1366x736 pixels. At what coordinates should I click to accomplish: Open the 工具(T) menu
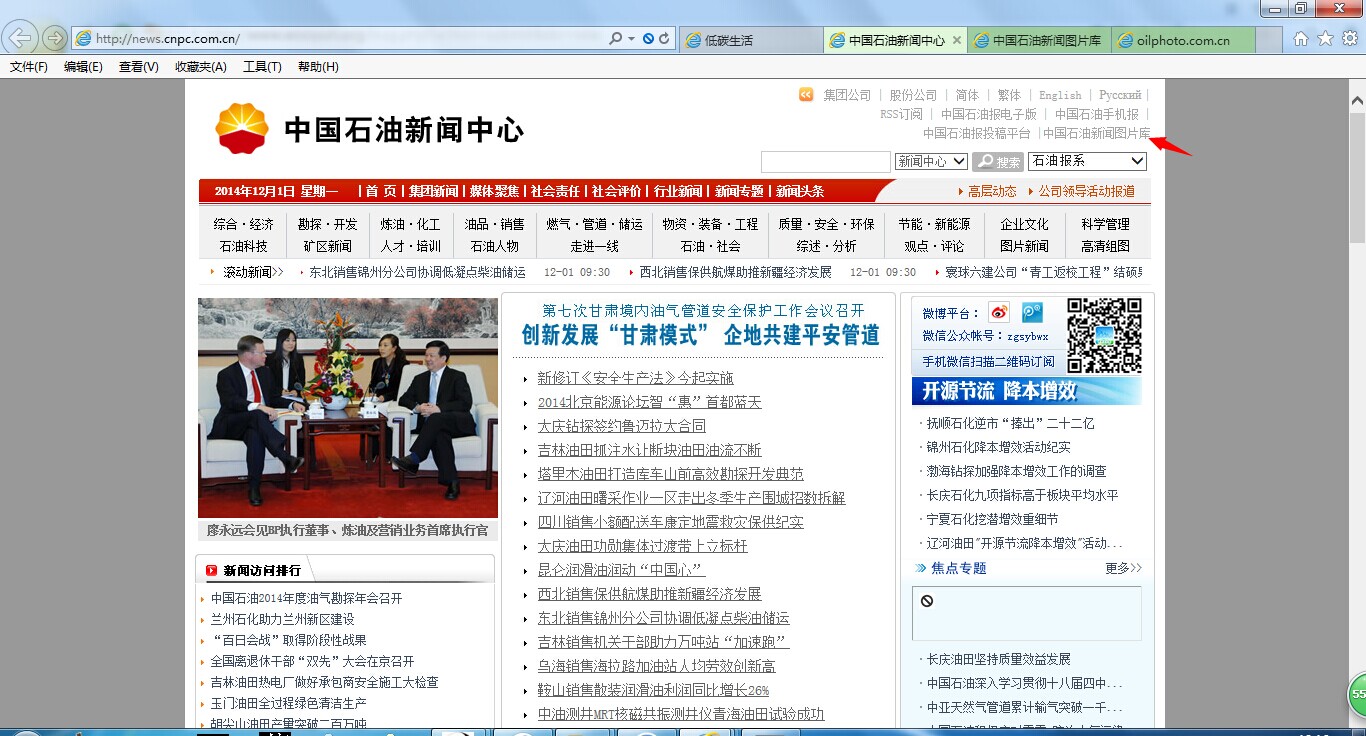[262, 67]
